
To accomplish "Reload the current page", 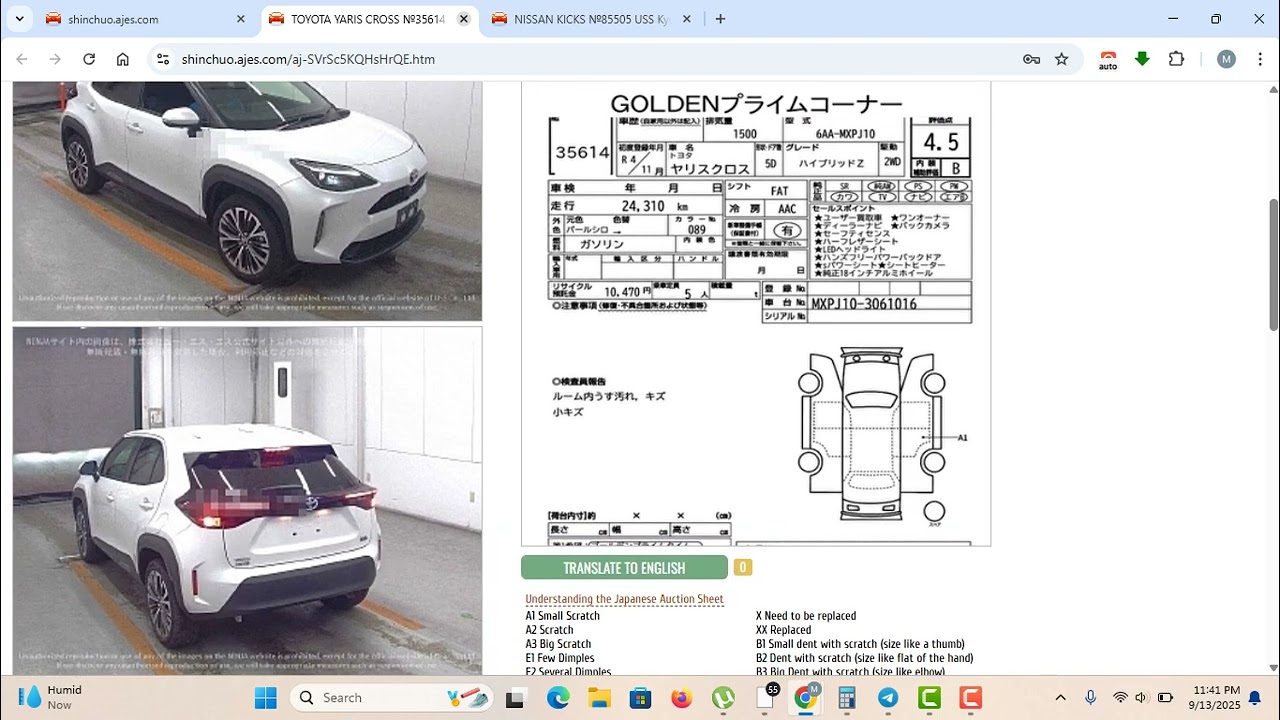I will pos(89,59).
